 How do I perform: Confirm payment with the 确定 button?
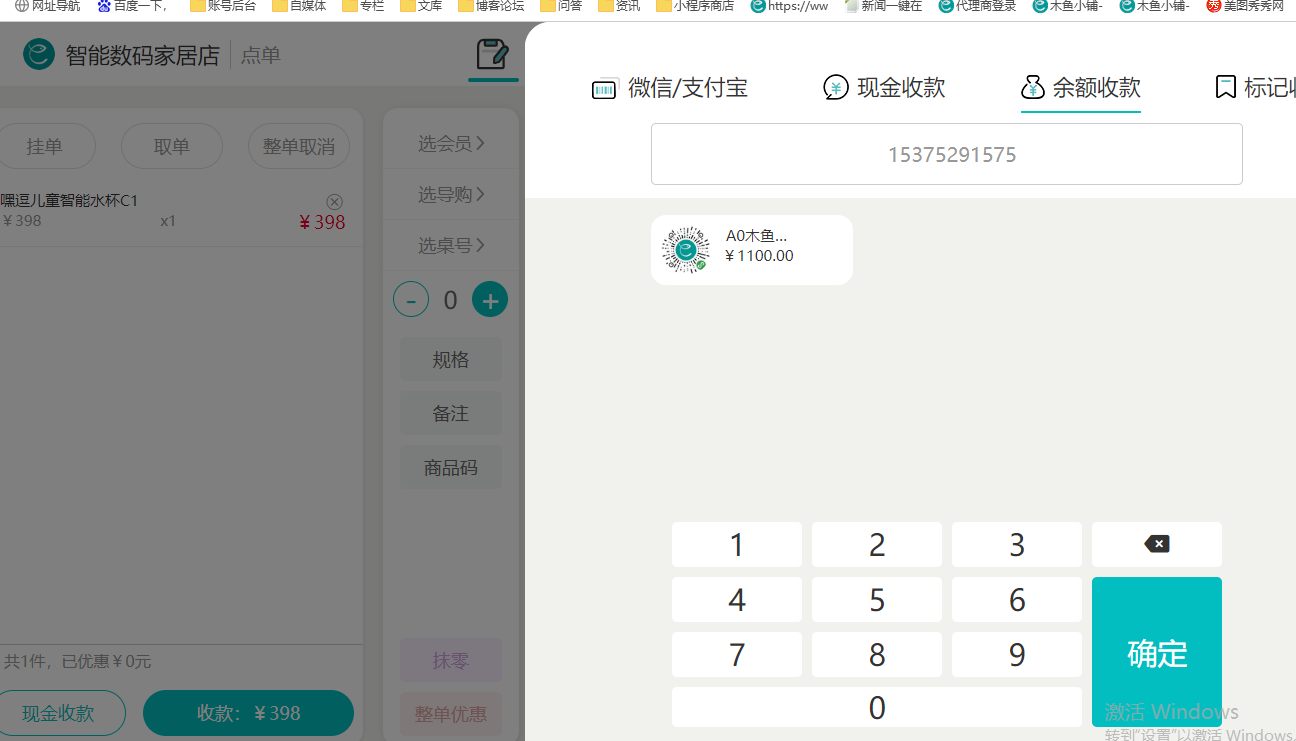(1157, 652)
